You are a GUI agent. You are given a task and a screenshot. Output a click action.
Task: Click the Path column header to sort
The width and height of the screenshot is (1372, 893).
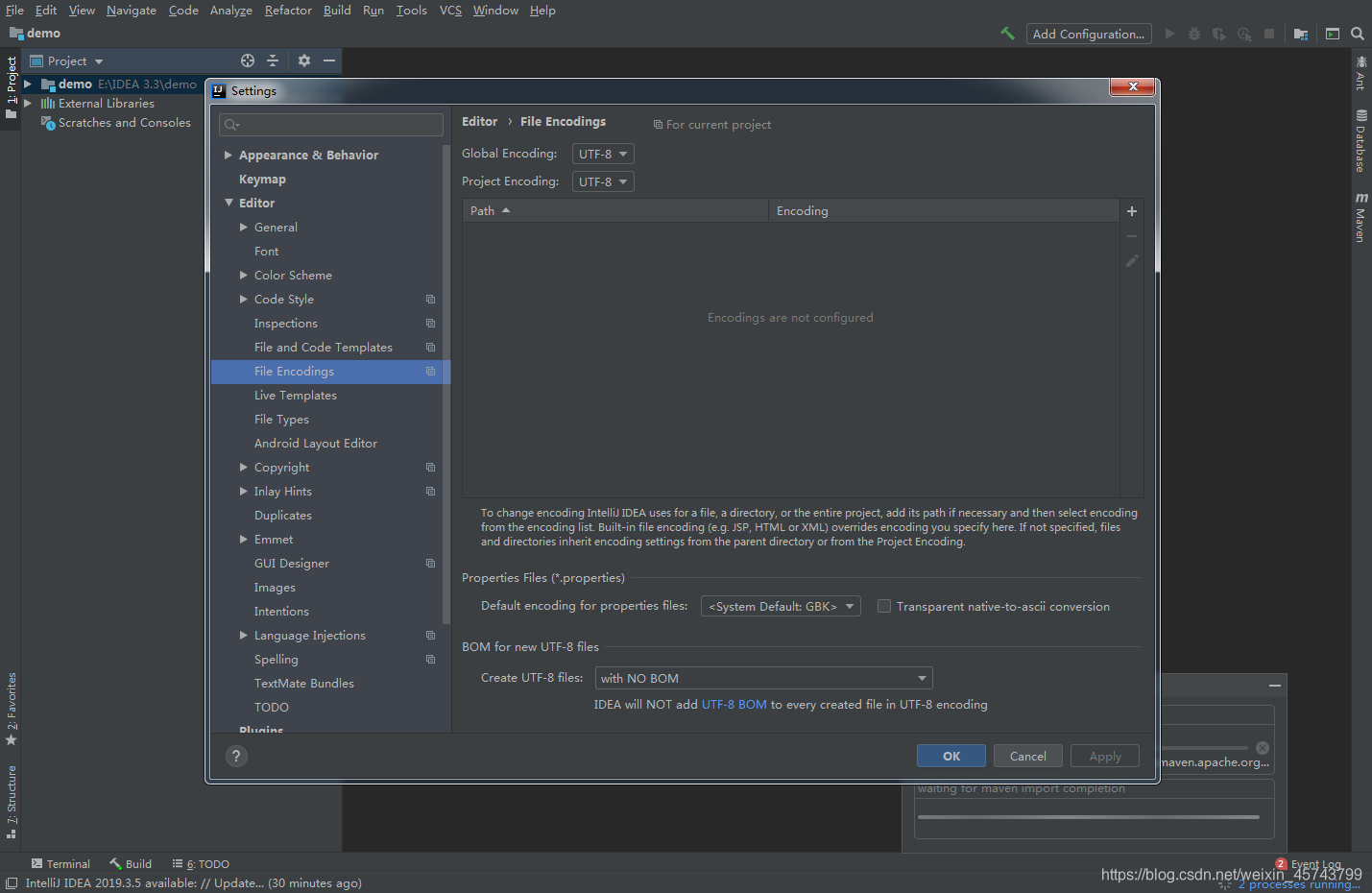615,210
